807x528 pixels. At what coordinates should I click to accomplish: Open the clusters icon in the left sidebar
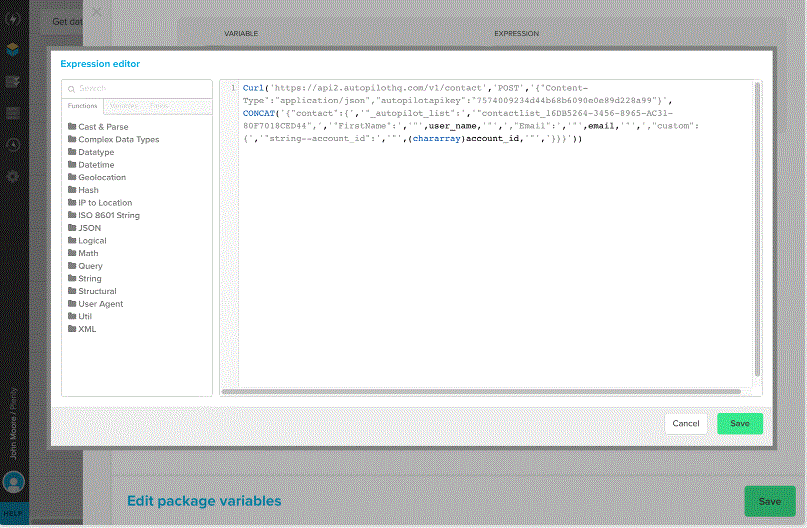[12, 113]
